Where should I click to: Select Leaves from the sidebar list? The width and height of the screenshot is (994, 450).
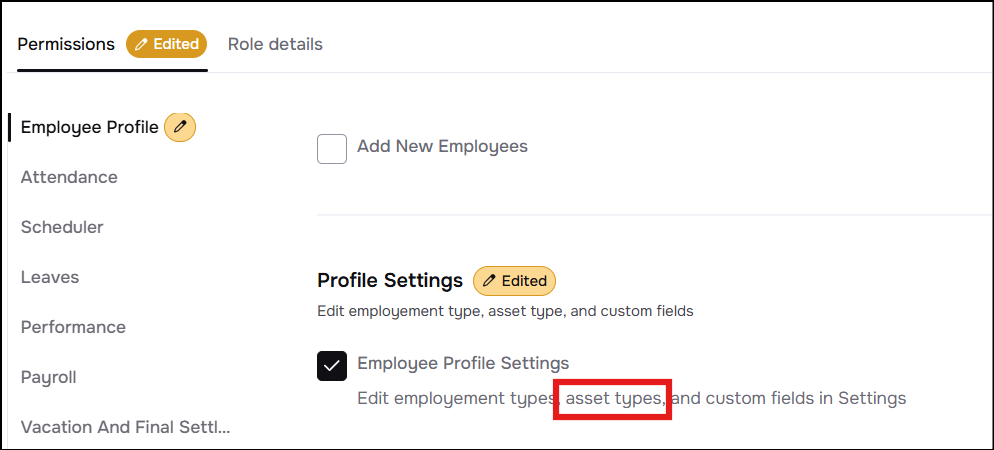(50, 277)
